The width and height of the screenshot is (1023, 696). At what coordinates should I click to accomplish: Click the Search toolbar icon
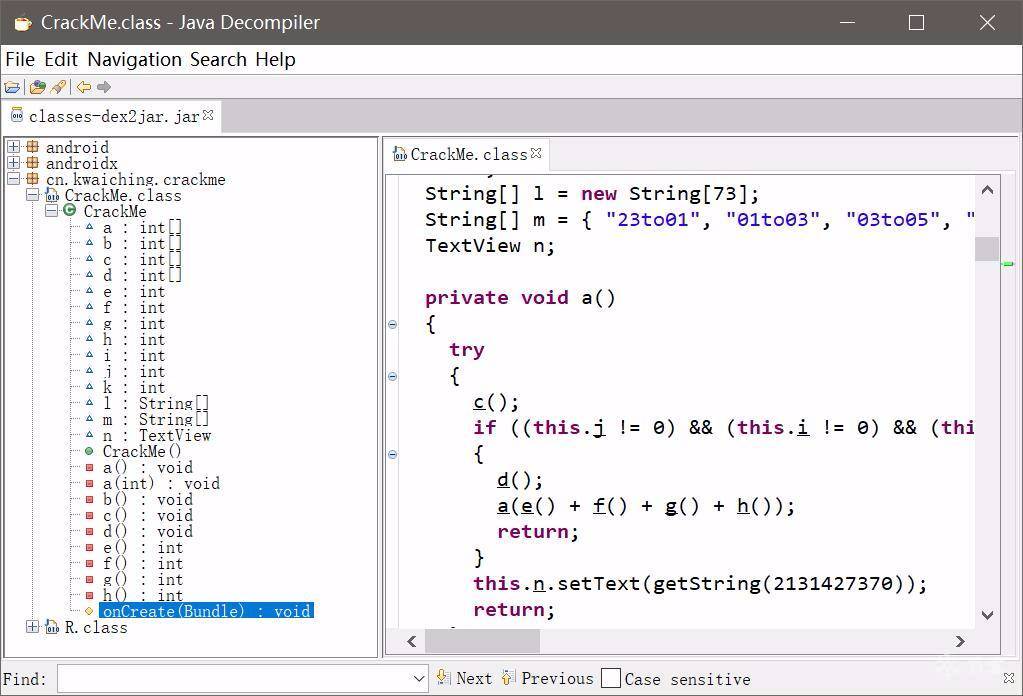click(x=58, y=87)
